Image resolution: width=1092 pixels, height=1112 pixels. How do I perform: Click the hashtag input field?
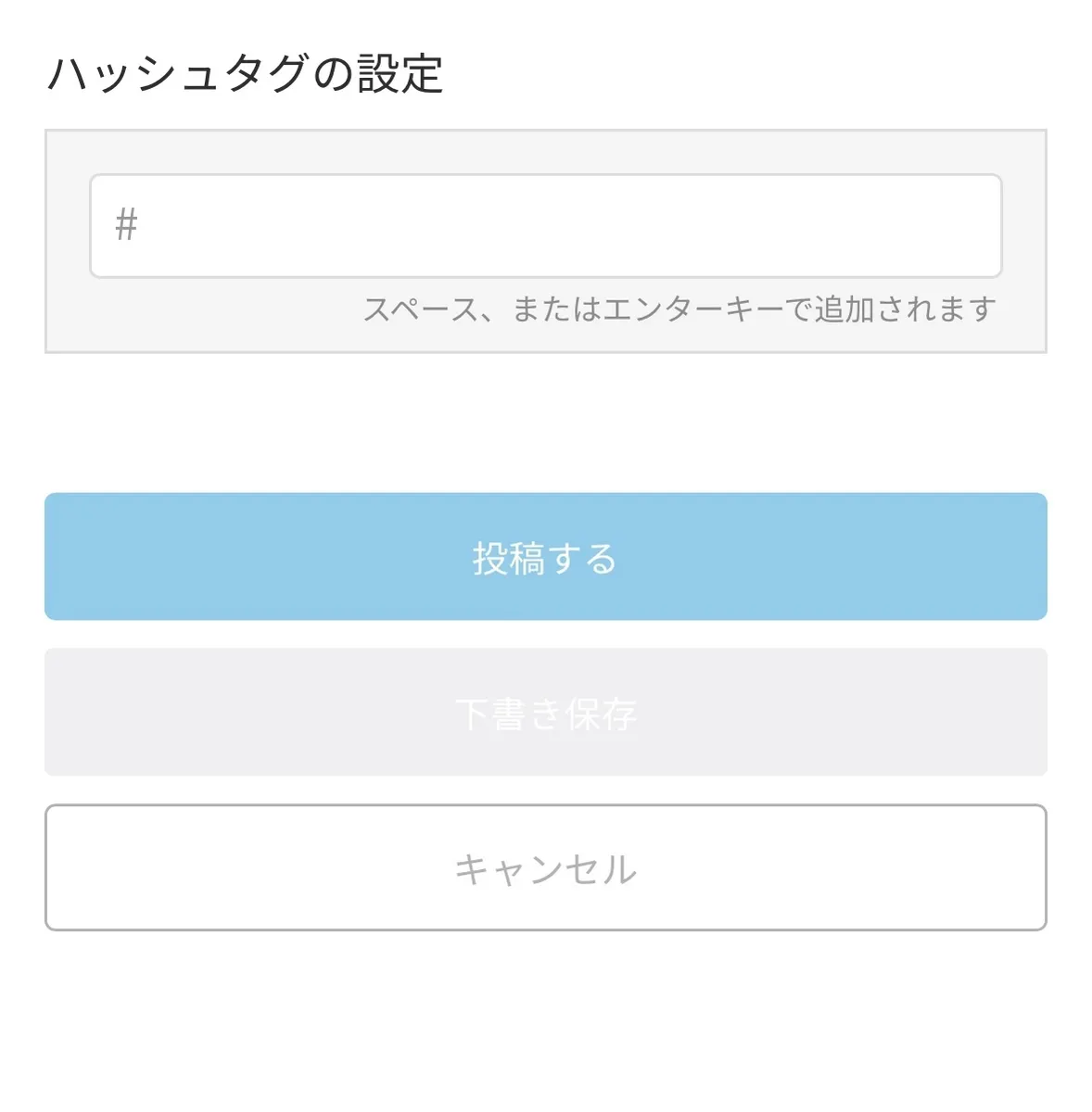(x=545, y=226)
